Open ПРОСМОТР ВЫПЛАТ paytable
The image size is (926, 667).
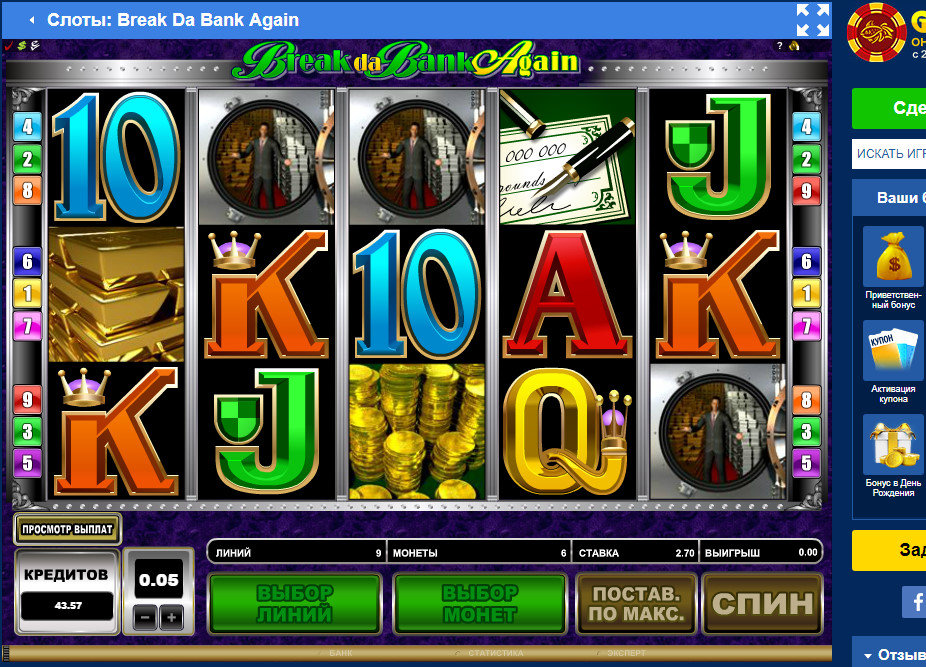tap(67, 529)
